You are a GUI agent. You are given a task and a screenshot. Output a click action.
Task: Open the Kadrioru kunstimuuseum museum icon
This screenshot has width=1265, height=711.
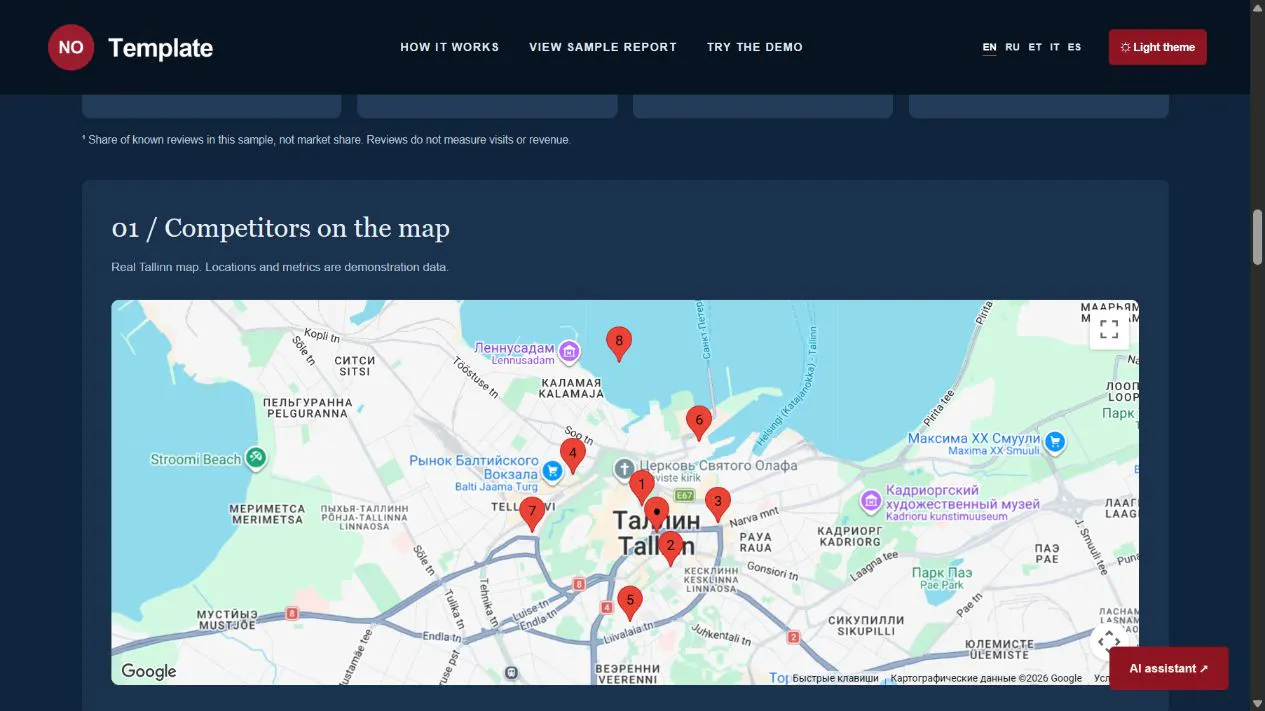871,500
